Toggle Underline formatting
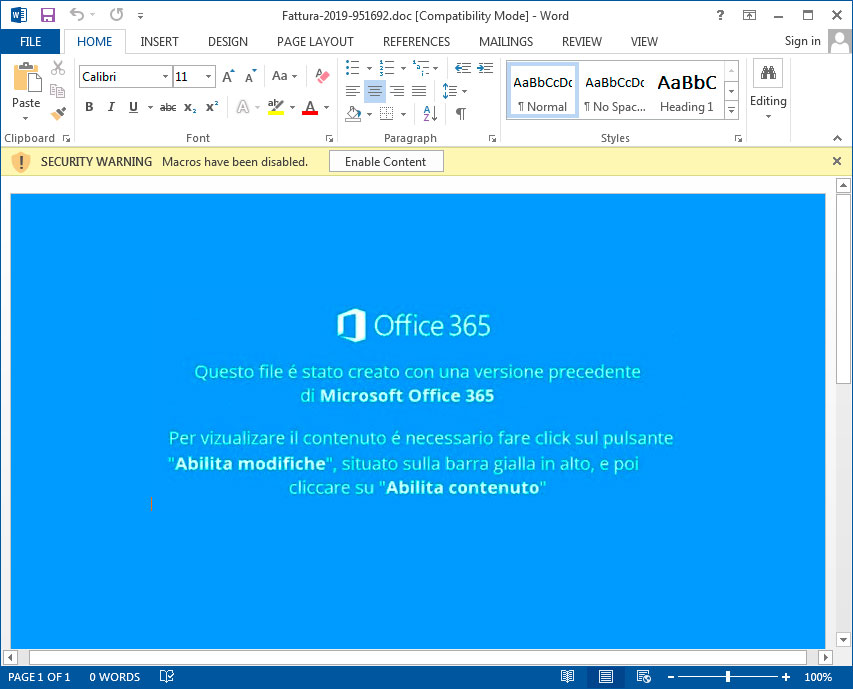This screenshot has width=853, height=689. point(133,107)
